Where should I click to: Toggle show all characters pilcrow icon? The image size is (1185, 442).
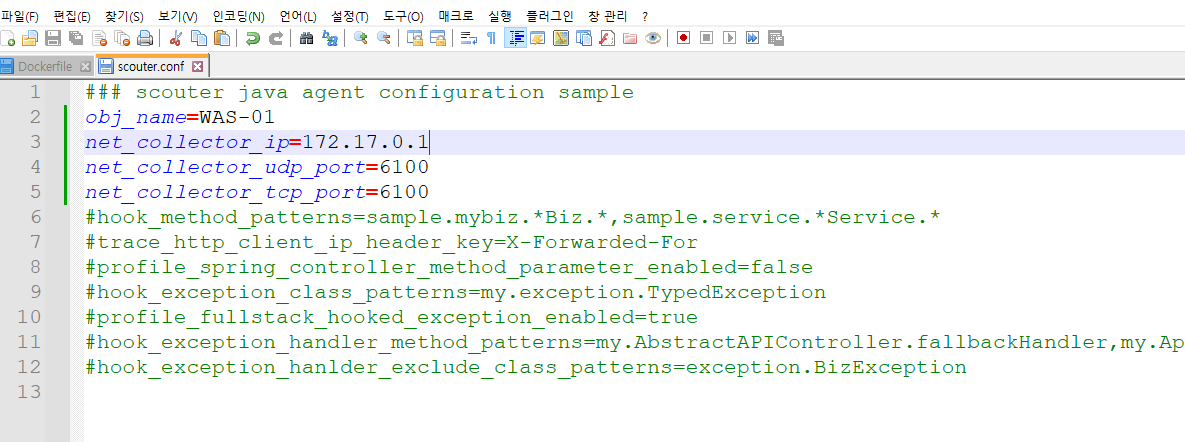(x=491, y=38)
